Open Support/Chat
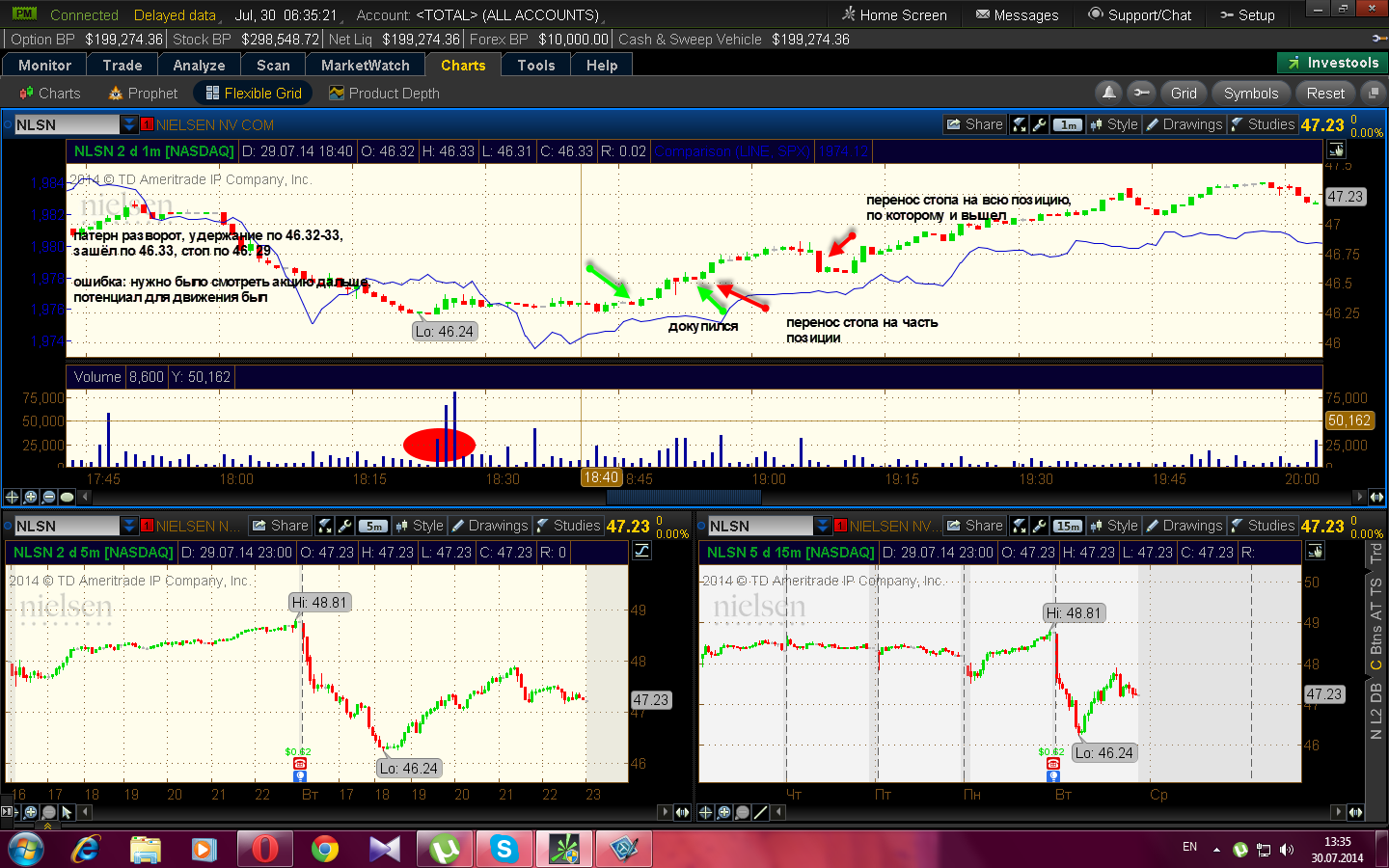 1139,14
